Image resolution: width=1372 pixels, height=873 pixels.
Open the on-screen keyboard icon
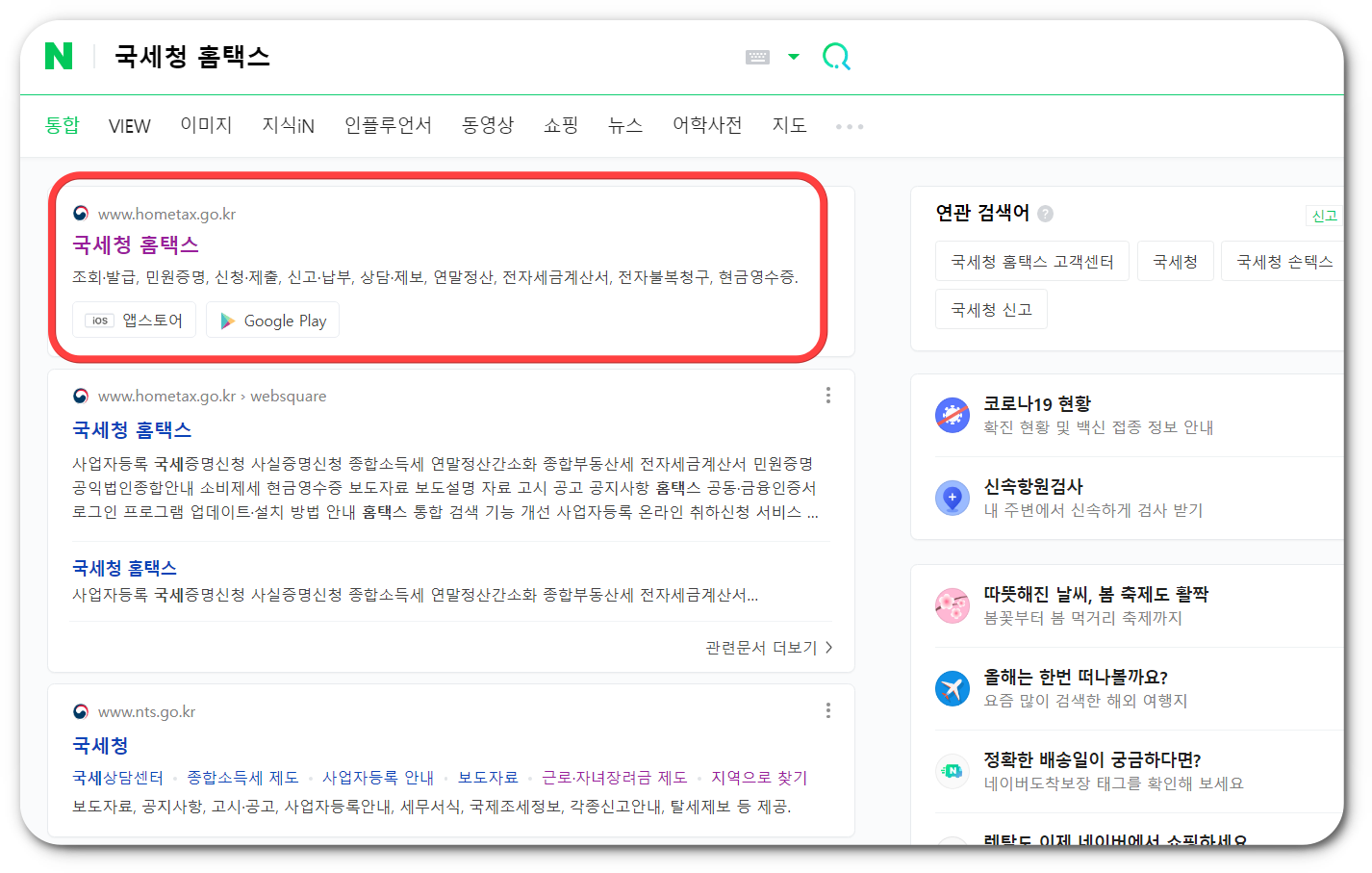point(759,57)
